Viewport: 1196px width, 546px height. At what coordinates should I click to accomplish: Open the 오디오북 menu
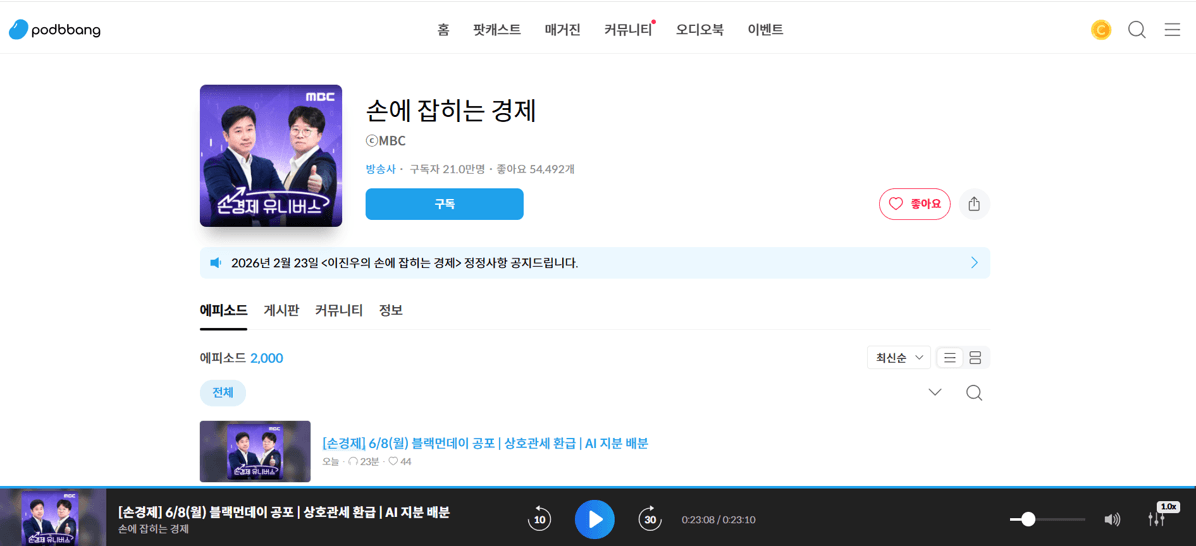pos(700,31)
